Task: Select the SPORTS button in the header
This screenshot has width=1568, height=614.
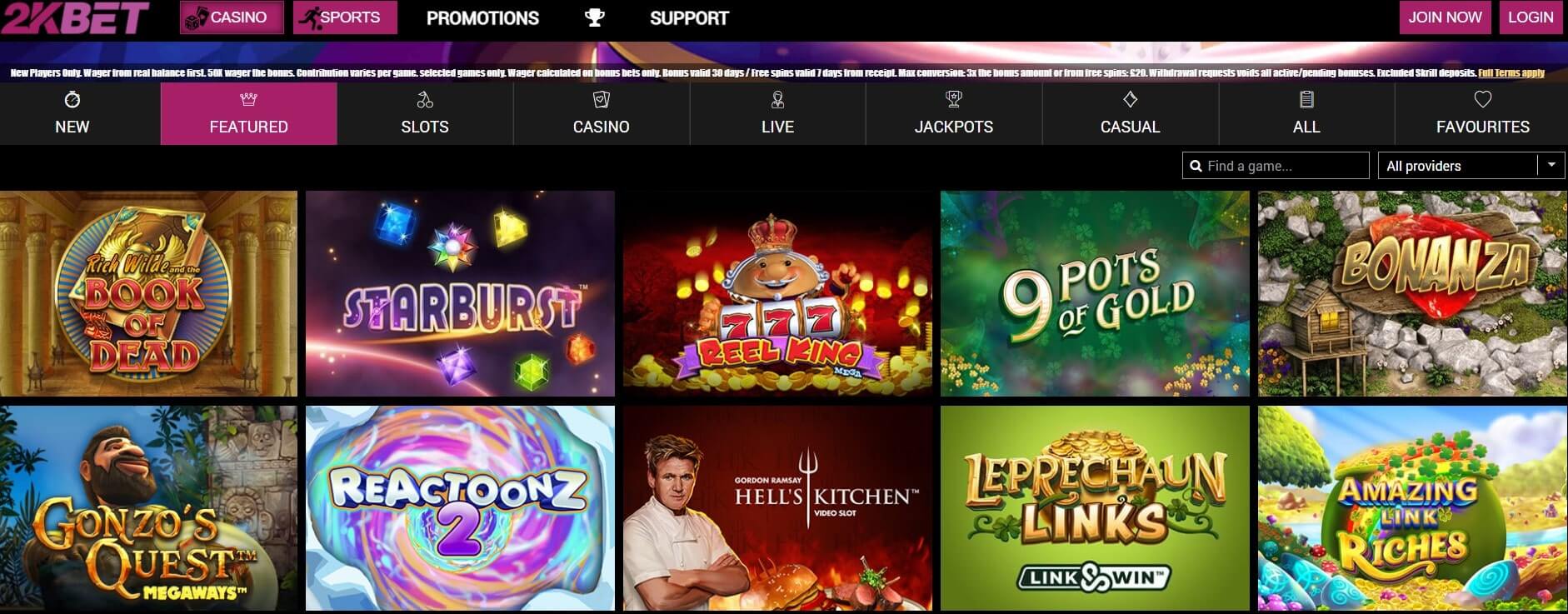Action: pyautogui.click(x=345, y=17)
